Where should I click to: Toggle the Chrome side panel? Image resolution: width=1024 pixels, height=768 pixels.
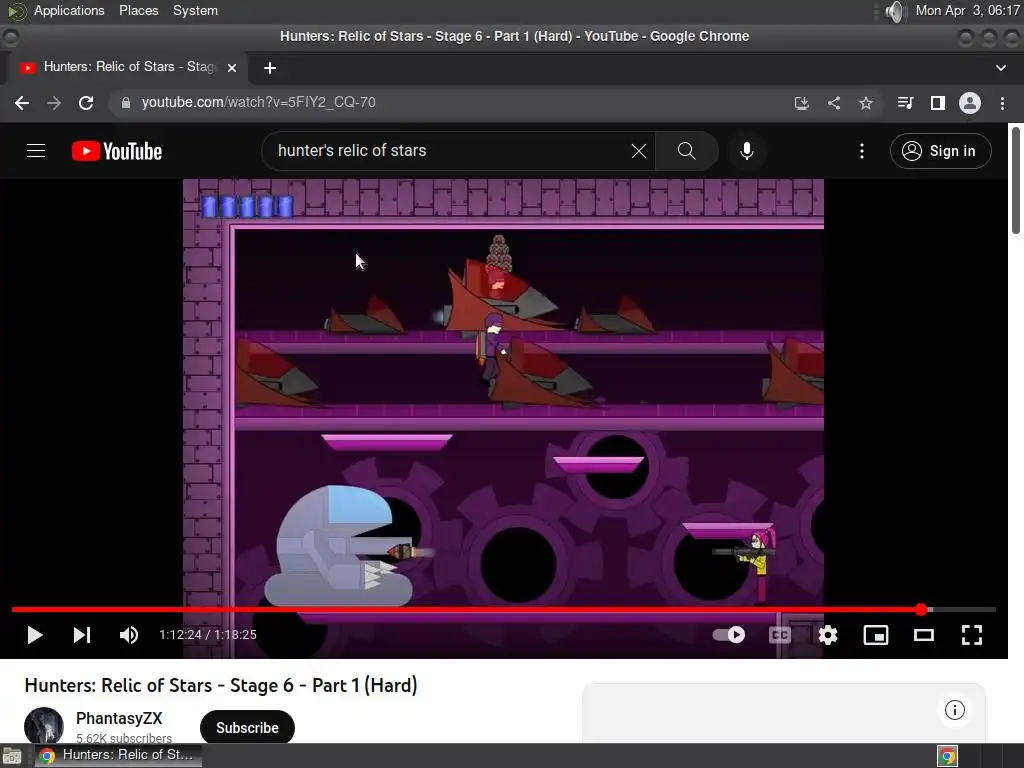coord(938,103)
